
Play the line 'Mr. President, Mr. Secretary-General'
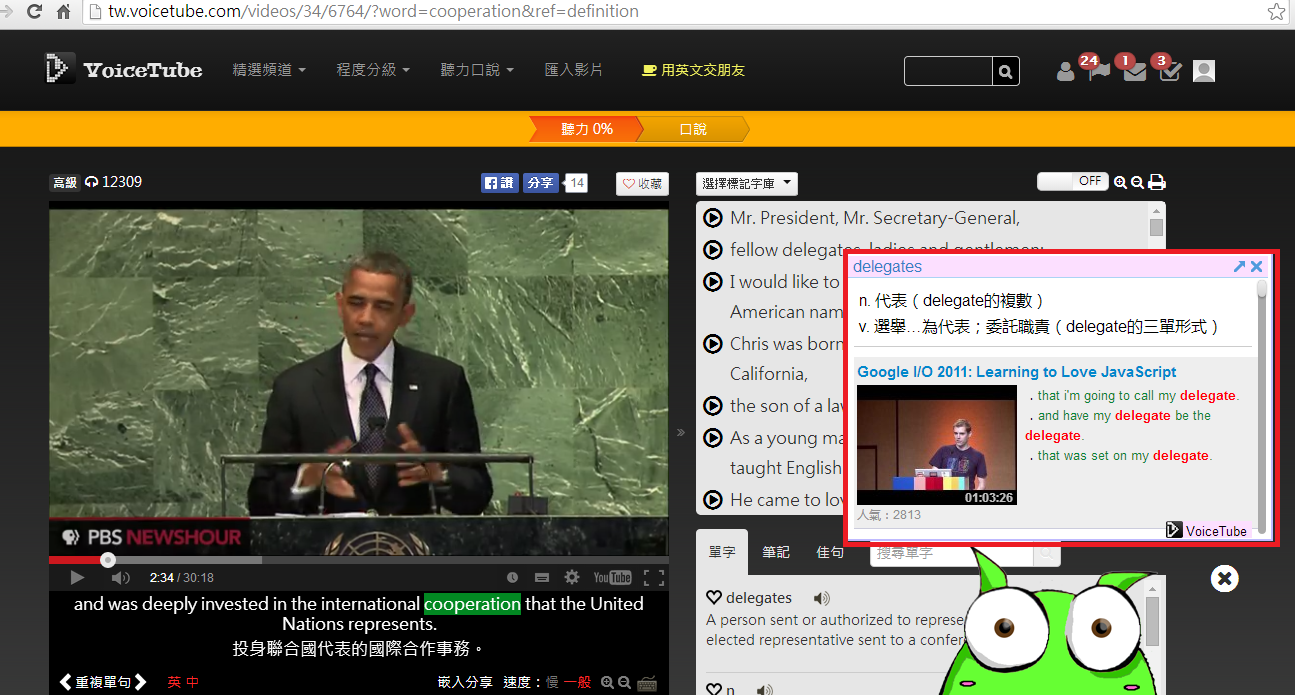pos(713,218)
